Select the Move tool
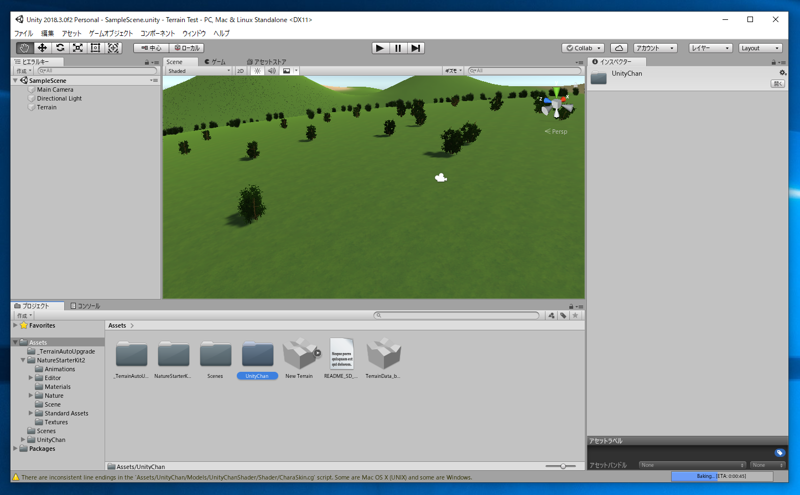 pos(42,48)
